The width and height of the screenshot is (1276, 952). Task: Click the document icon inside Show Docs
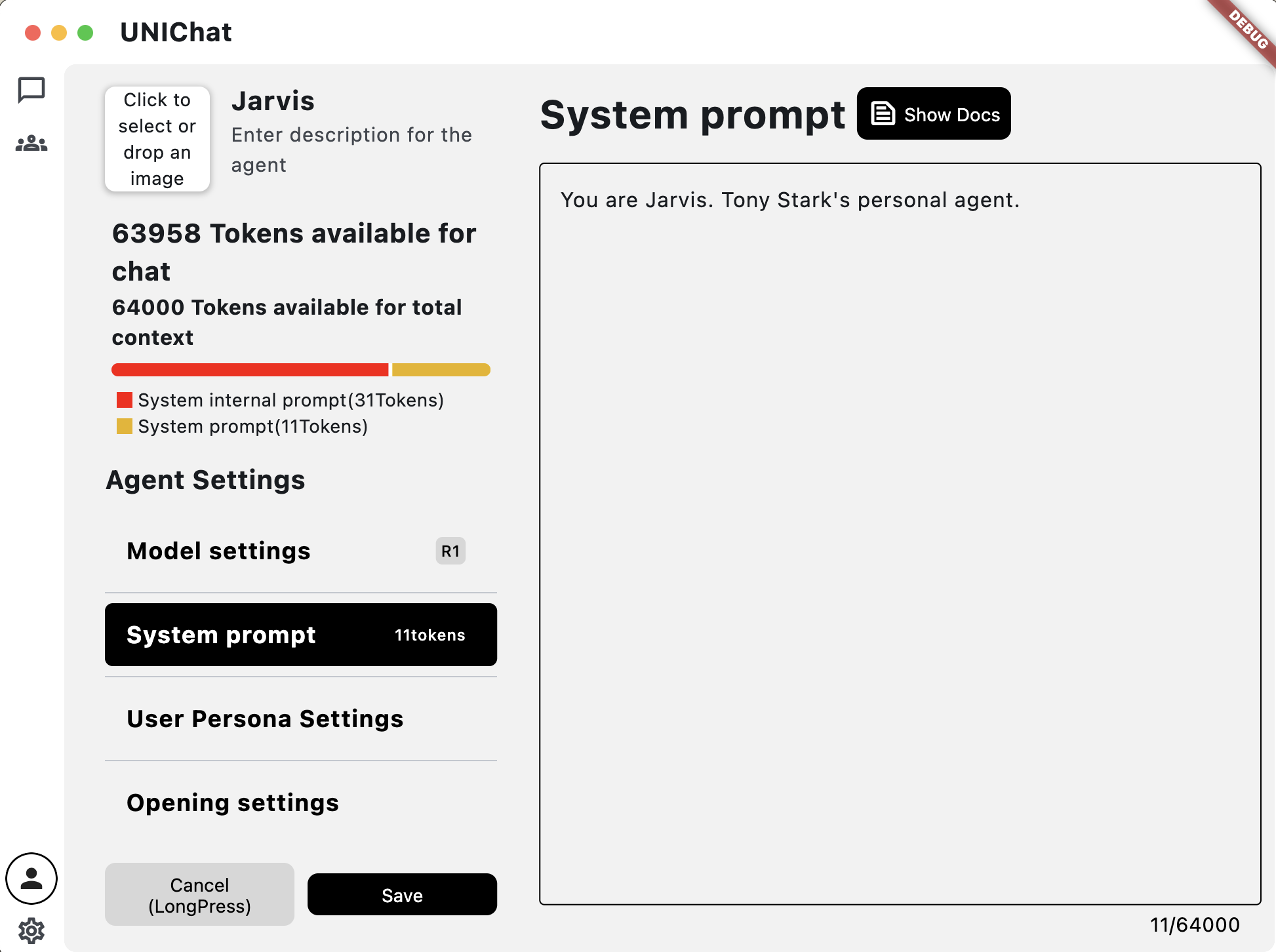pos(882,113)
